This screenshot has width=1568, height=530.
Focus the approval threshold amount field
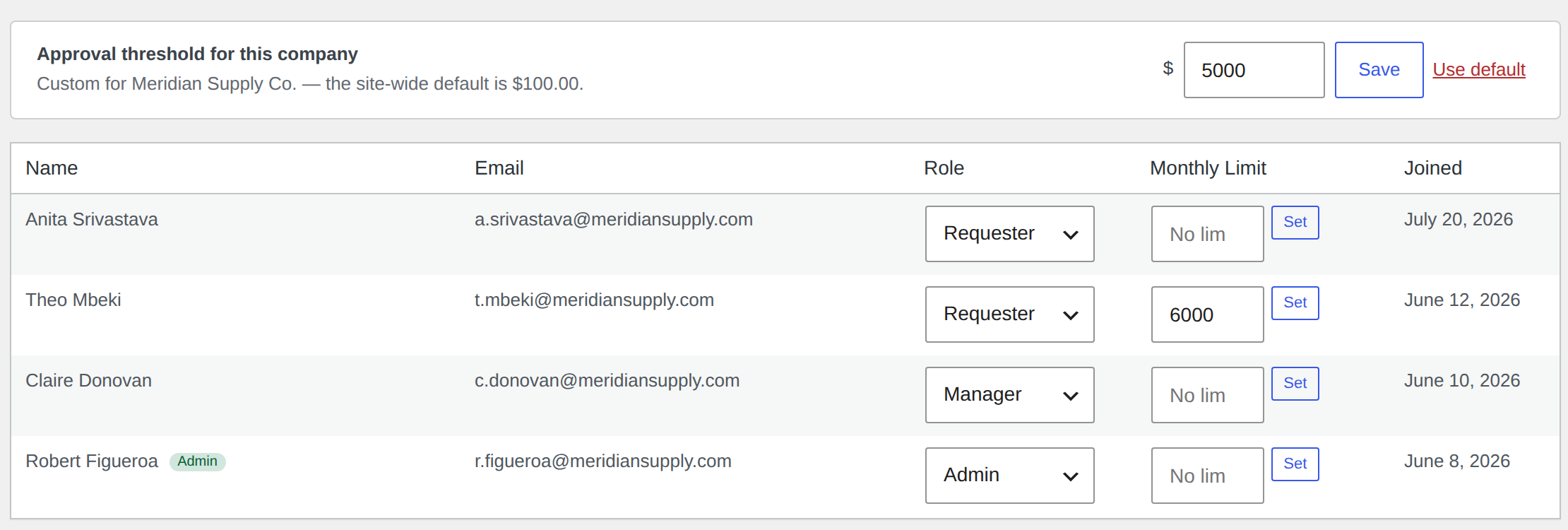coord(1254,70)
